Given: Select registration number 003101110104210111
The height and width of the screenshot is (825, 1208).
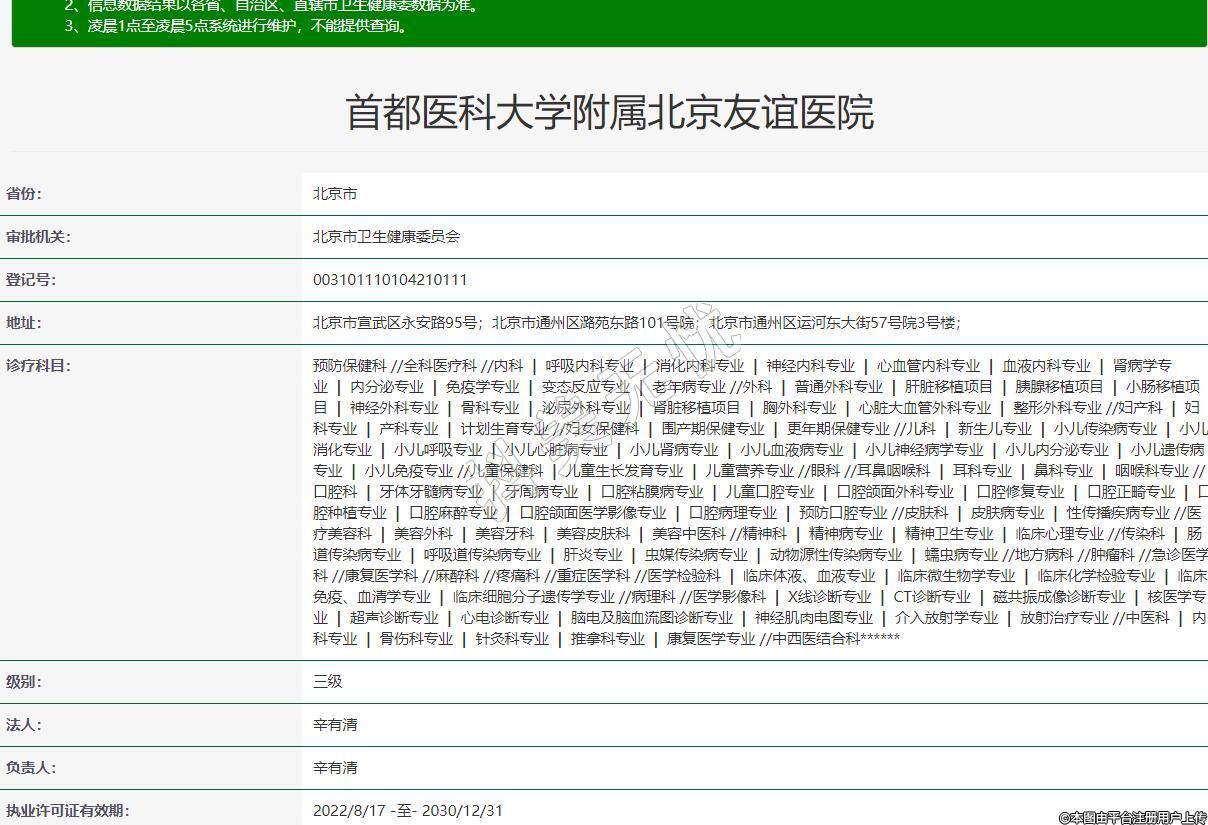Looking at the screenshot, I should click(x=390, y=280).
